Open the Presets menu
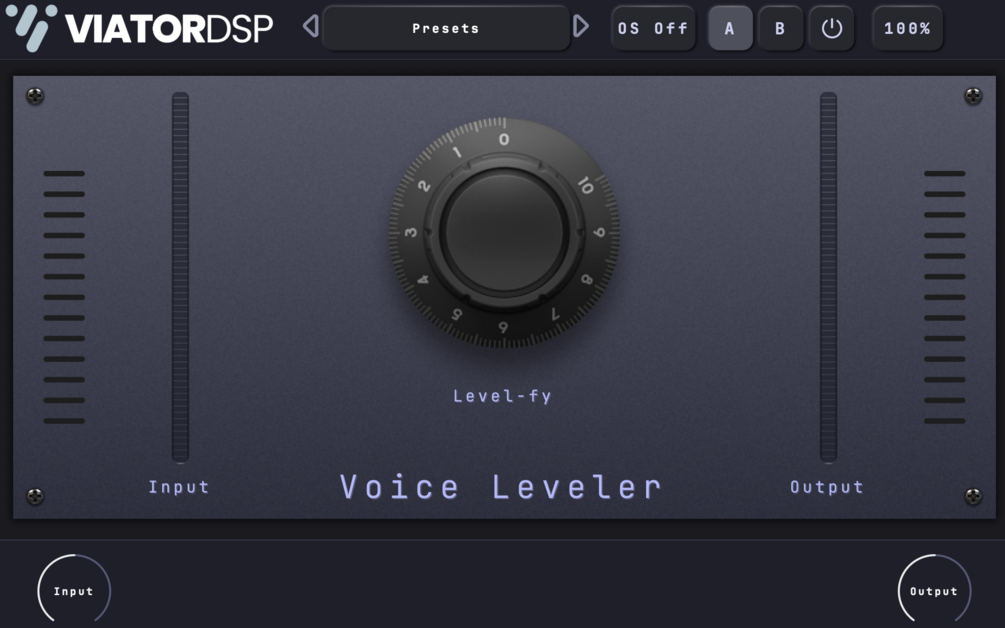1005x628 pixels. [x=446, y=28]
